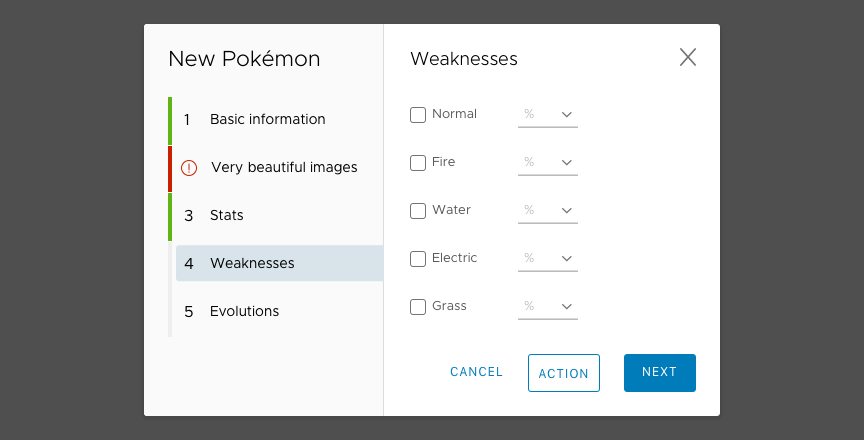Close the New Pokémon wizard dialog

688,57
